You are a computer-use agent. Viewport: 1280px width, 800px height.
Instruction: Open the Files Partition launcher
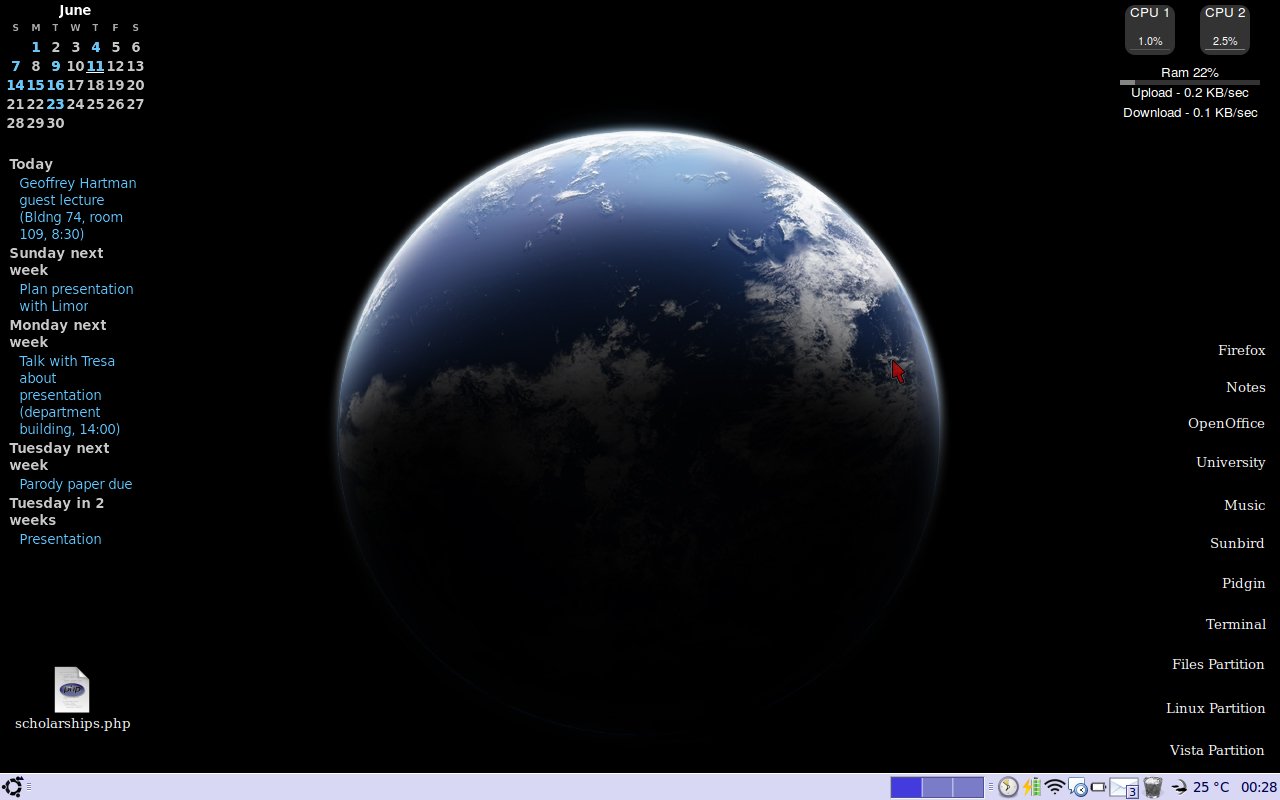[1218, 664]
